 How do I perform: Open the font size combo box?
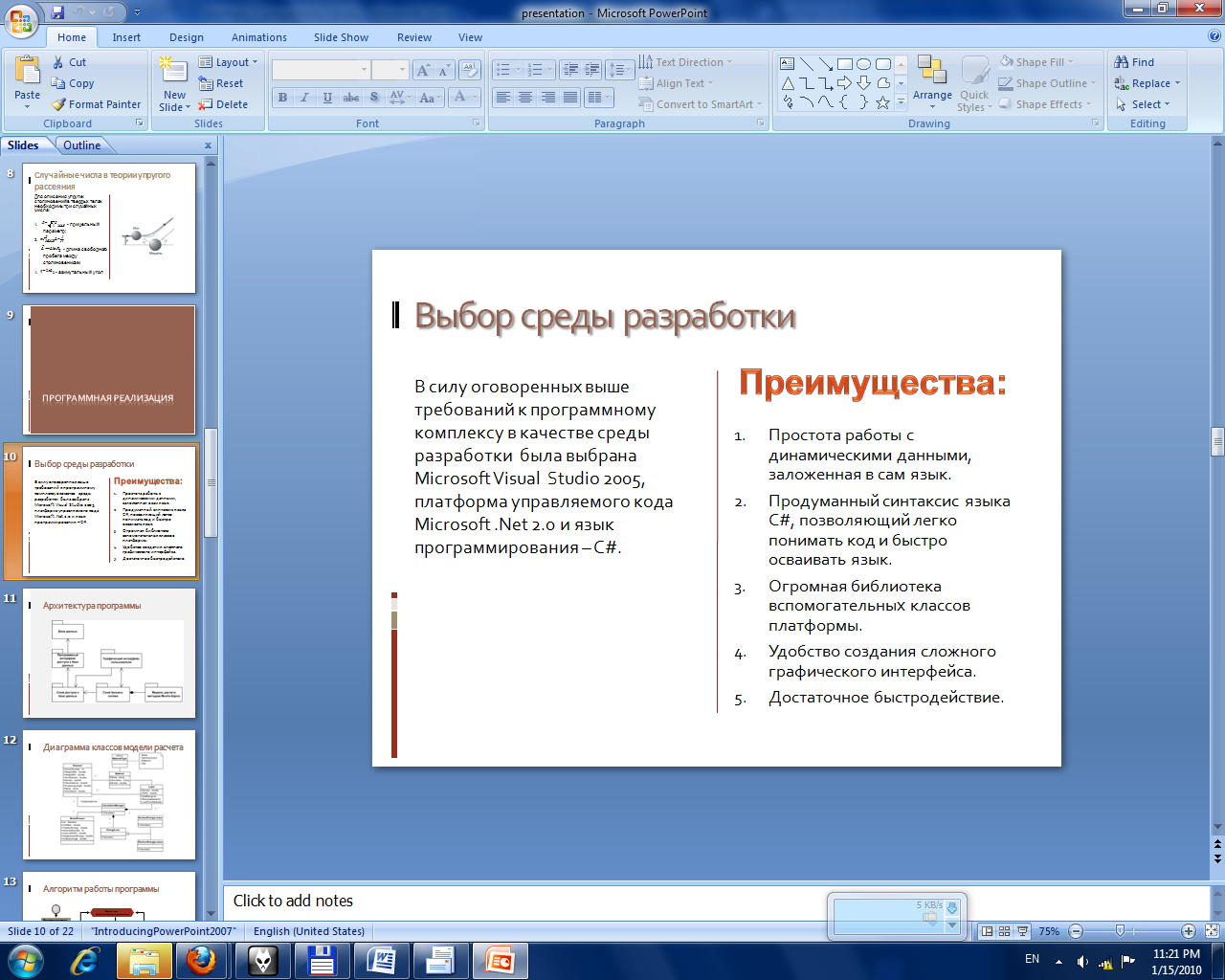[x=390, y=70]
